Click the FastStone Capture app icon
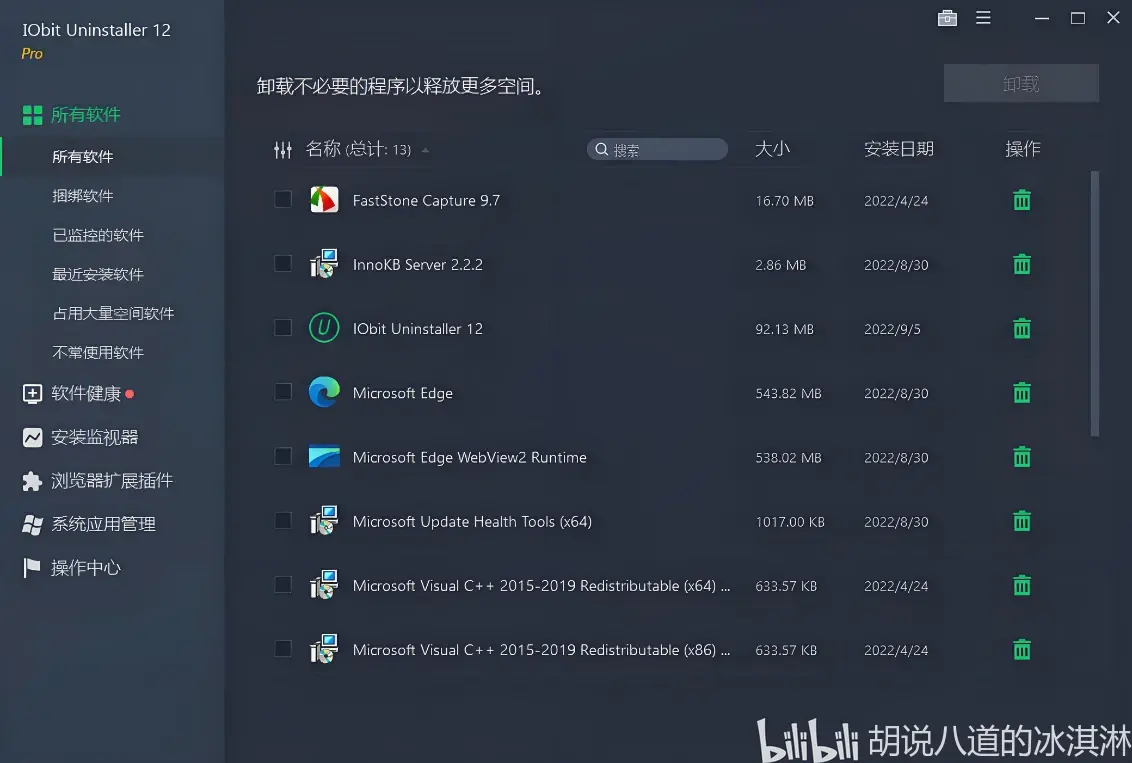 tap(324, 199)
